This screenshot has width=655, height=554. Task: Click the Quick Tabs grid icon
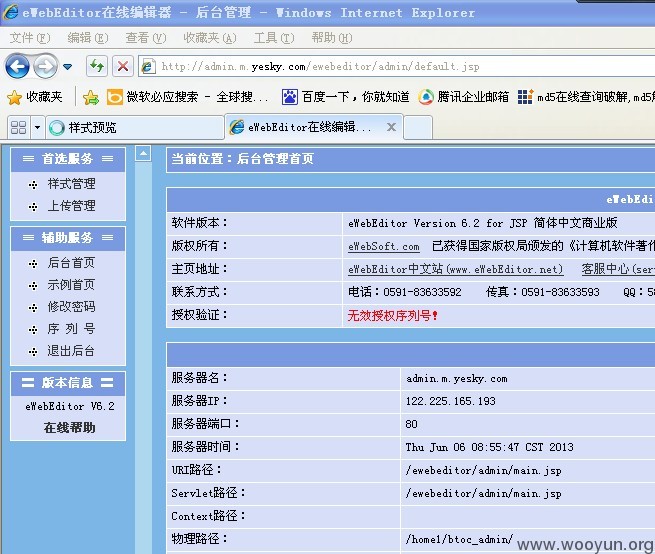pos(18,127)
